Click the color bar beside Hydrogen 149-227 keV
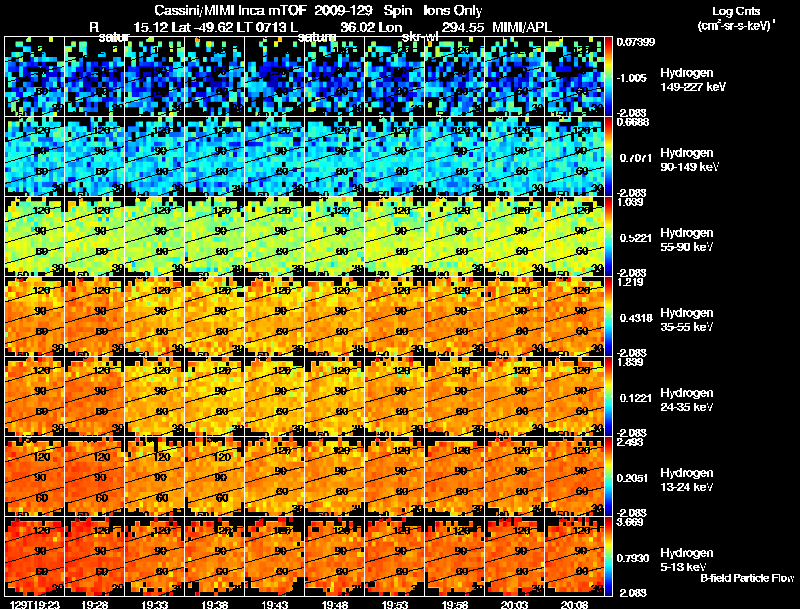The image size is (800, 609). click(x=609, y=77)
